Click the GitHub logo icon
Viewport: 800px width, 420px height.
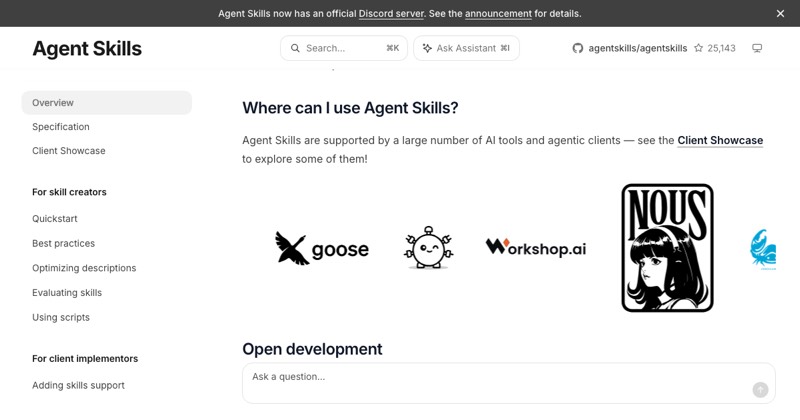pyautogui.click(x=578, y=48)
